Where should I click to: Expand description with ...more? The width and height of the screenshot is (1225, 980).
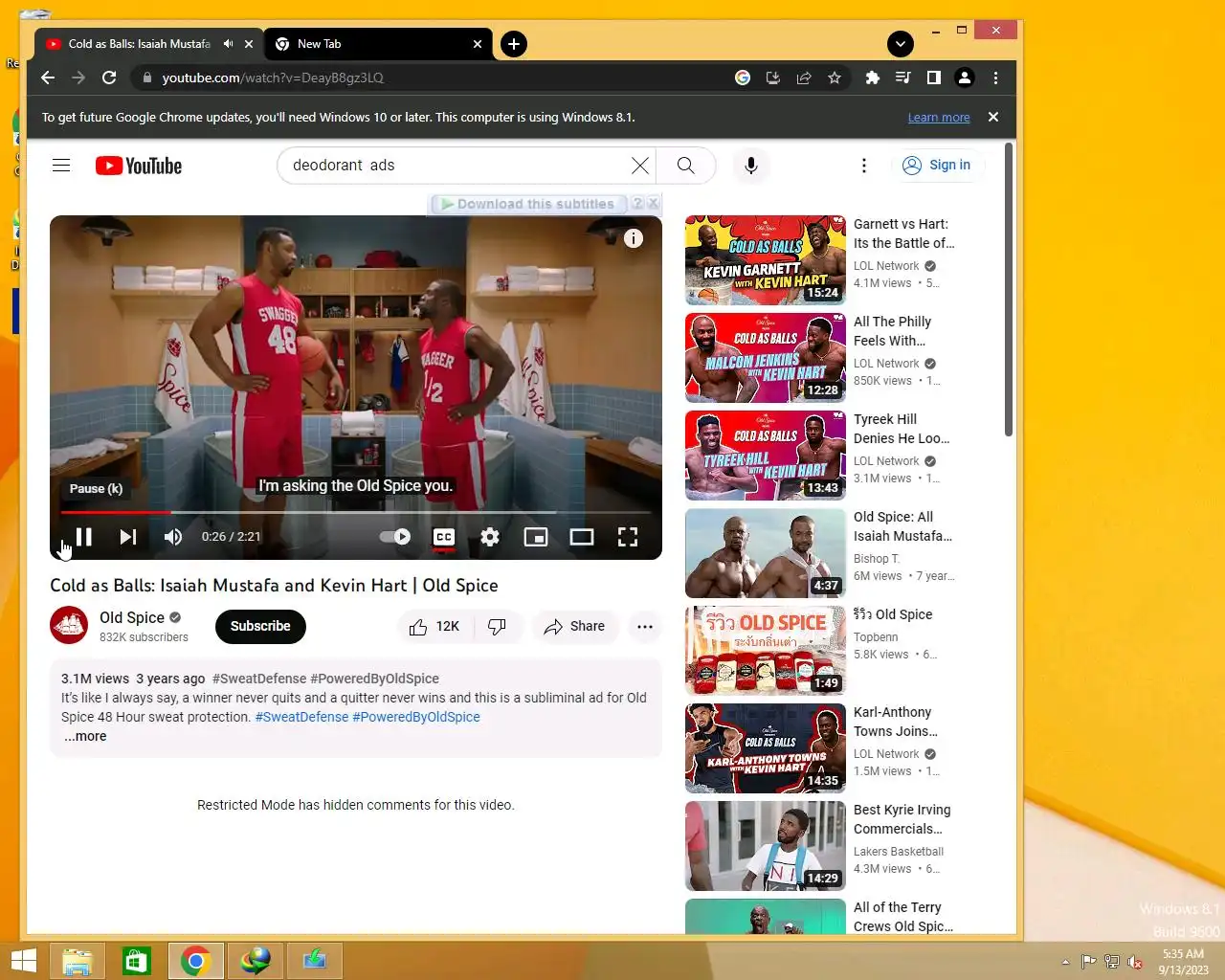85,736
